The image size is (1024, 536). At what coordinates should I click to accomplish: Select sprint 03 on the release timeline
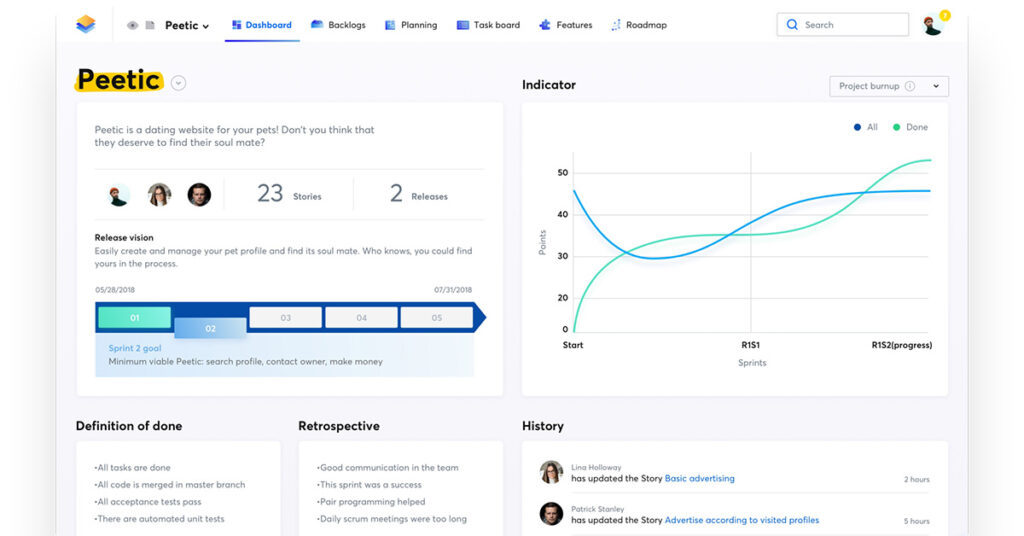coord(286,318)
